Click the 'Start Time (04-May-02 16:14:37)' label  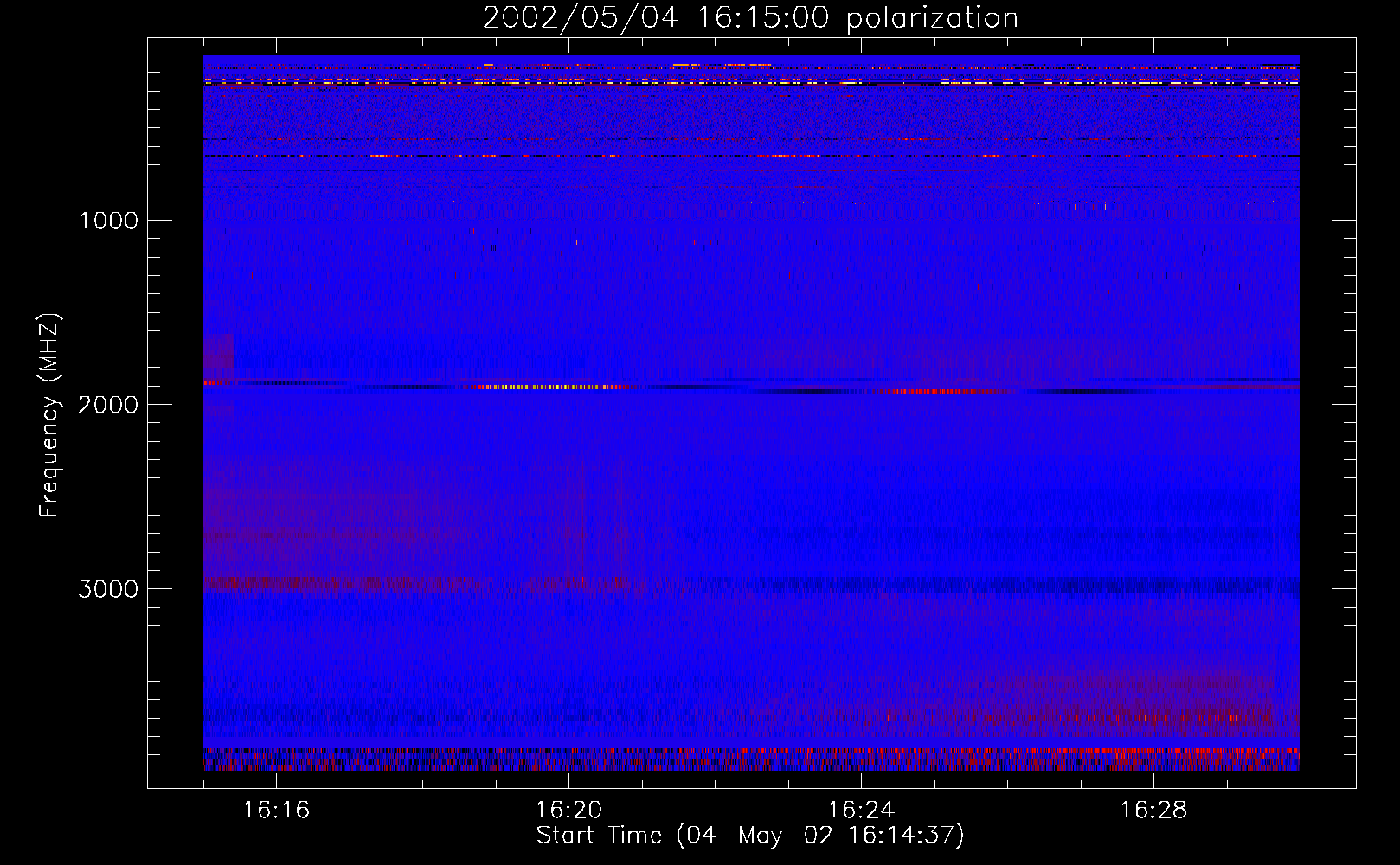coord(750,836)
